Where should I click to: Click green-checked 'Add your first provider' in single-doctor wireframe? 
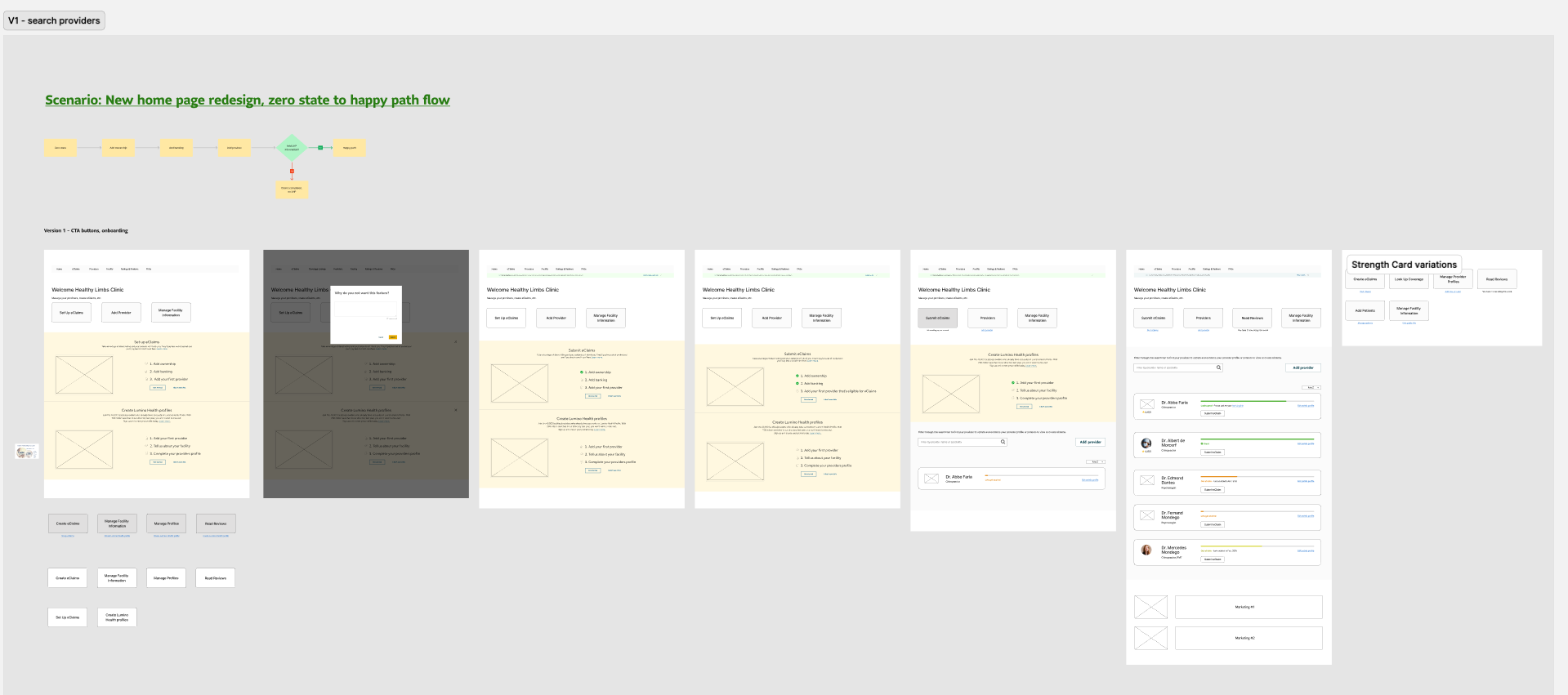[1033, 382]
